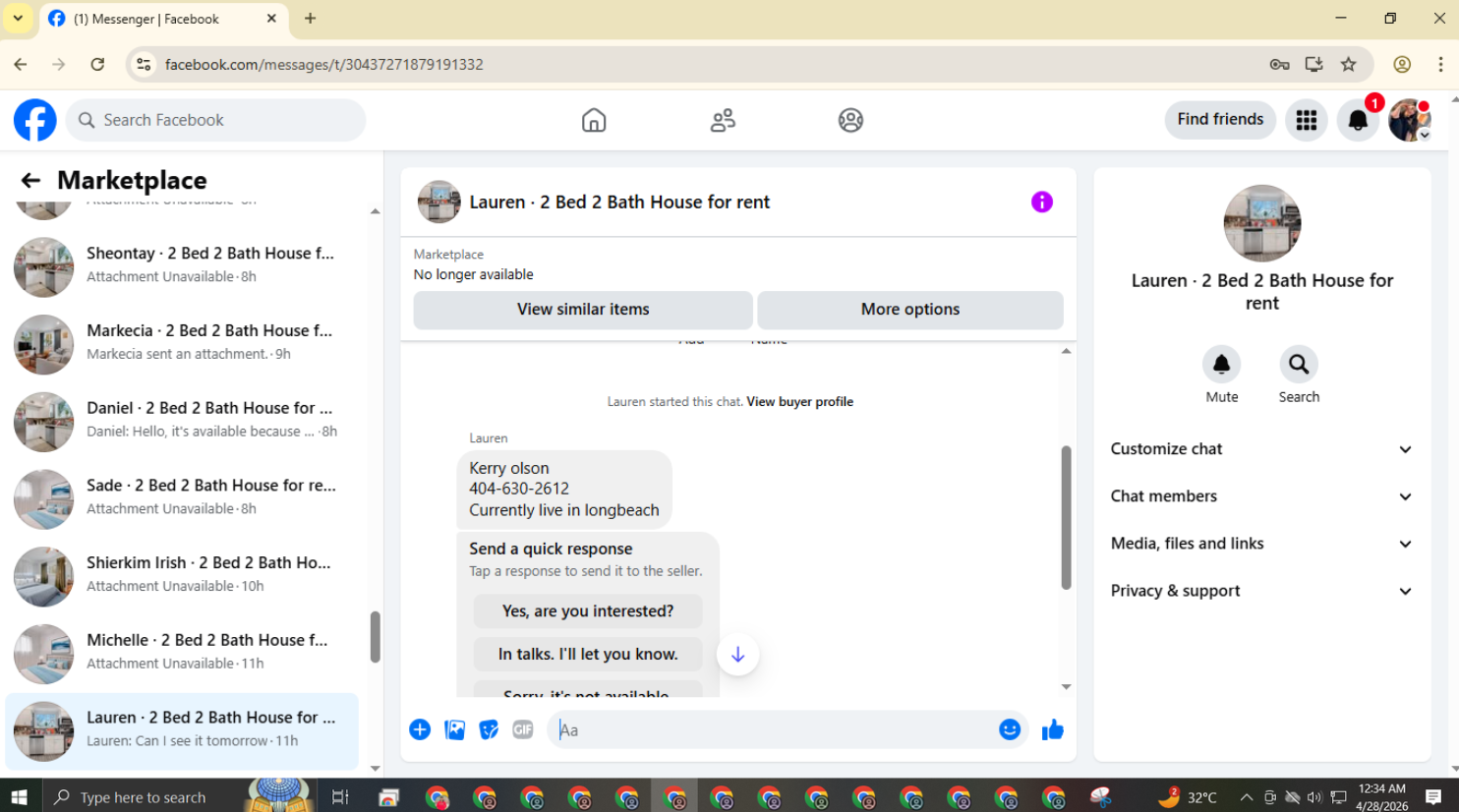
Task: Reload the browser page
Action: click(x=97, y=65)
